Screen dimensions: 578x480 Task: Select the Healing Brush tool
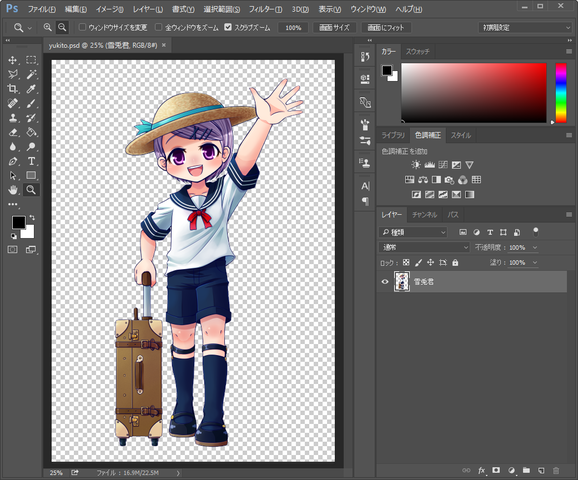[13, 104]
